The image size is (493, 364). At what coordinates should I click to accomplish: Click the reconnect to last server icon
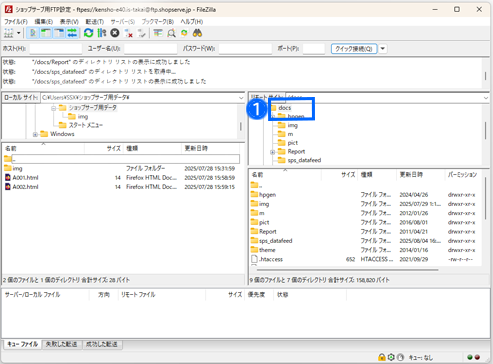click(142, 33)
